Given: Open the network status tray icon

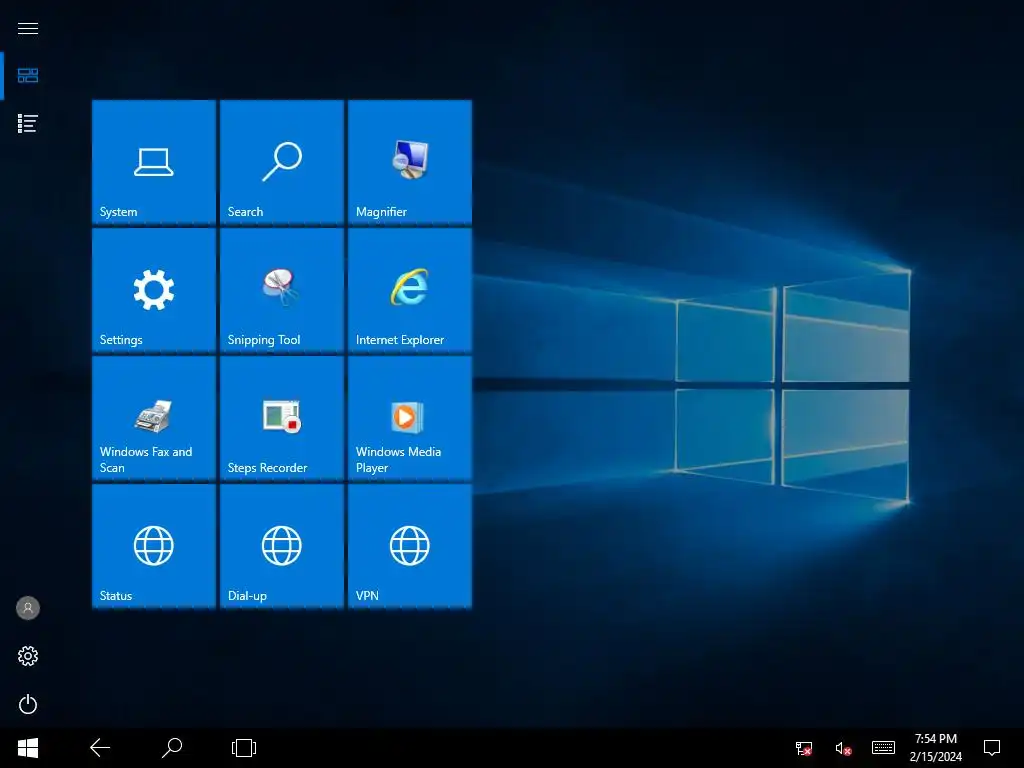Looking at the screenshot, I should point(804,748).
